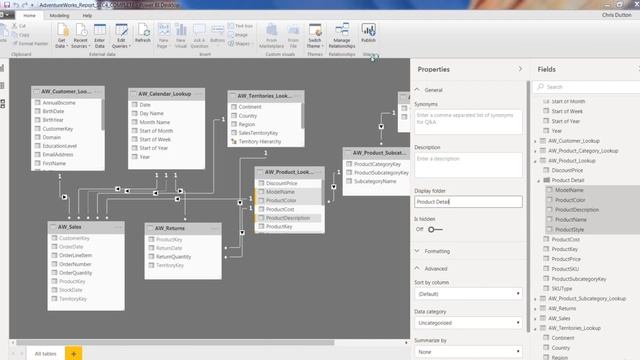Open Recent Sources in the ribbon
The image size is (640, 360).
pos(80,36)
